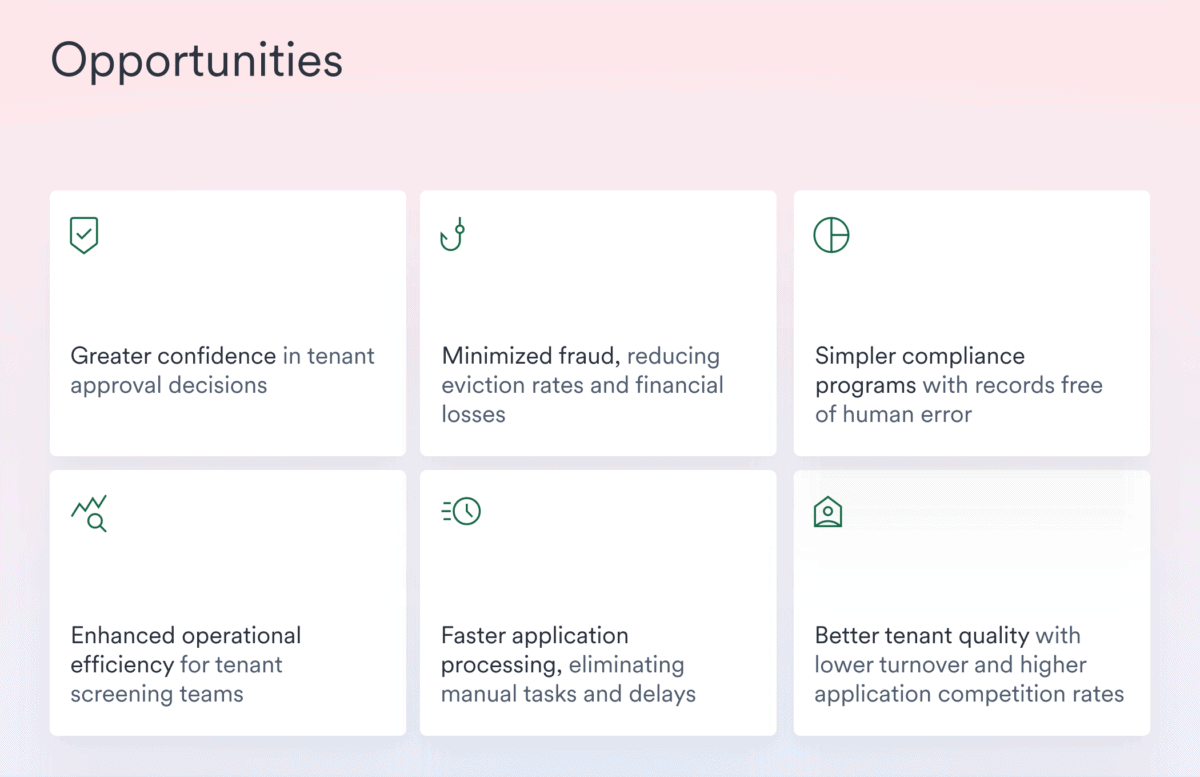This screenshot has height=777, width=1200.
Task: Click the fast clock processing icon
Action: tap(462, 511)
